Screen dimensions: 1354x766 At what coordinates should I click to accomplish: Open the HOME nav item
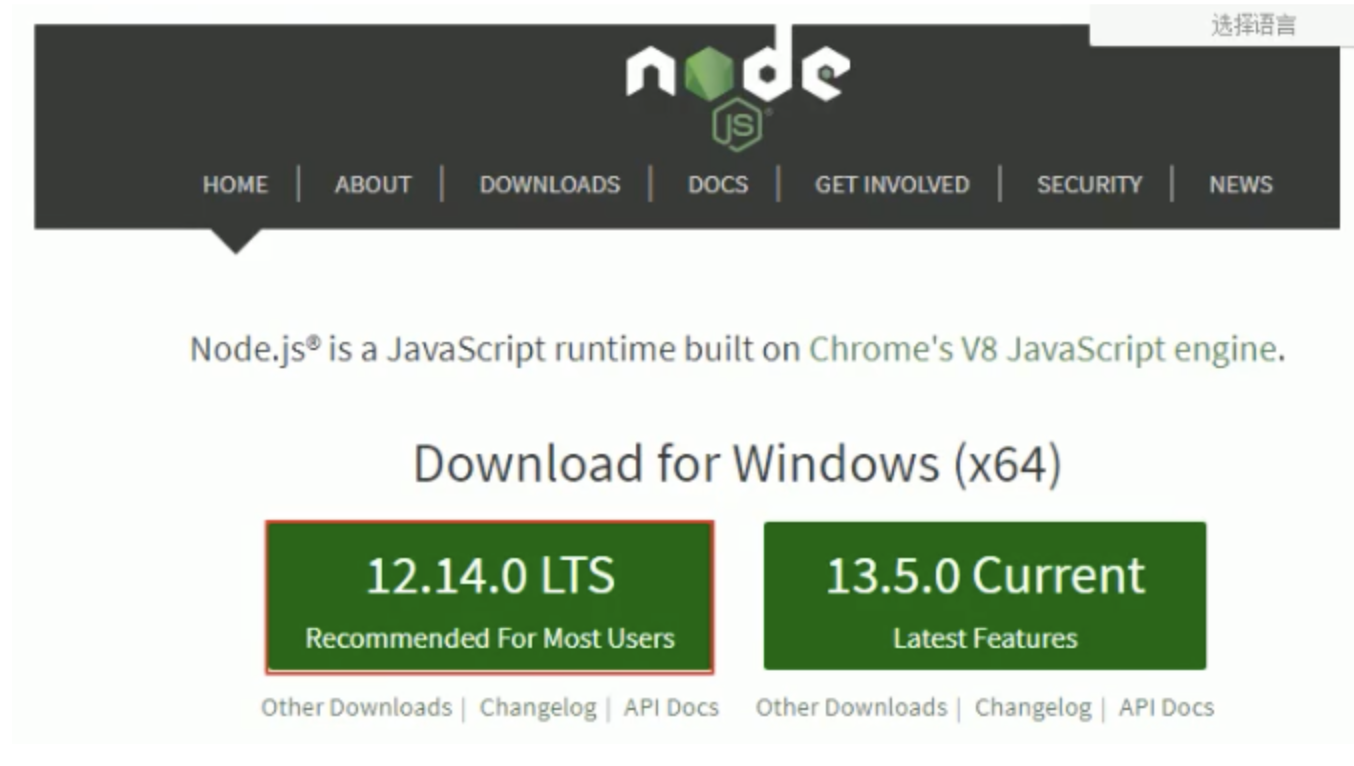point(235,185)
